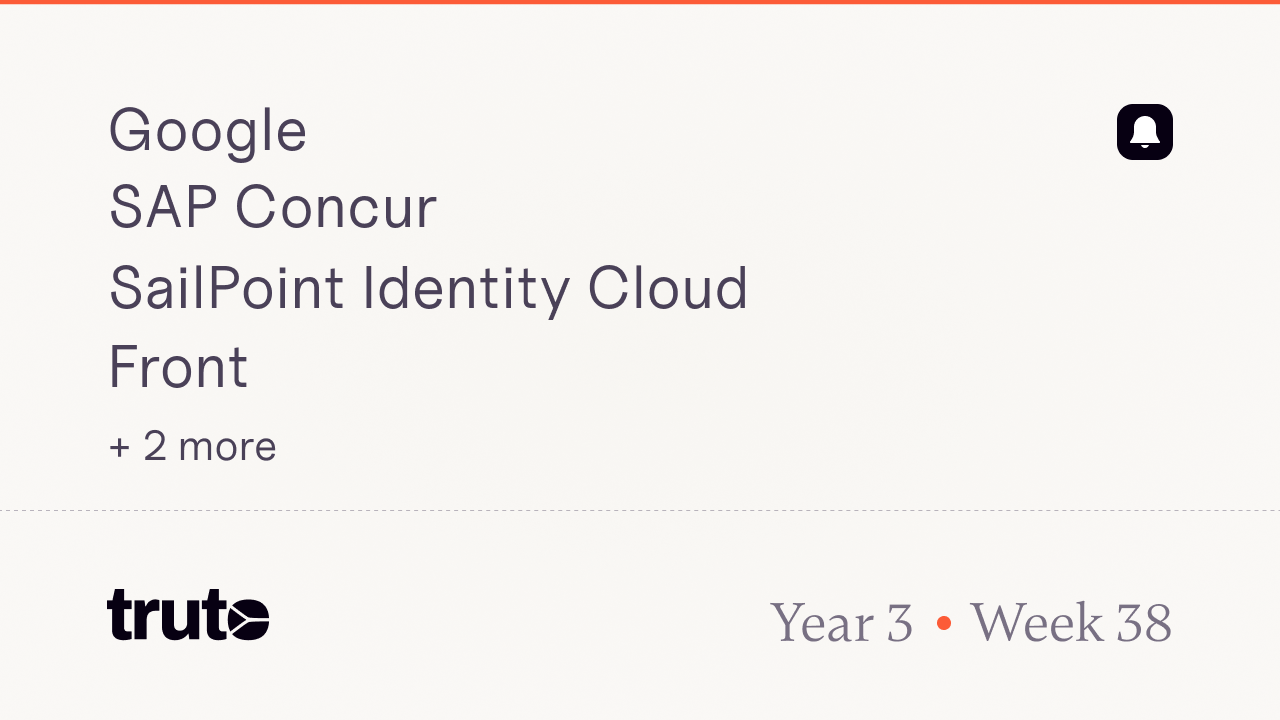This screenshot has width=1280, height=720.
Task: Click the word "SAP"
Action: pos(163,208)
